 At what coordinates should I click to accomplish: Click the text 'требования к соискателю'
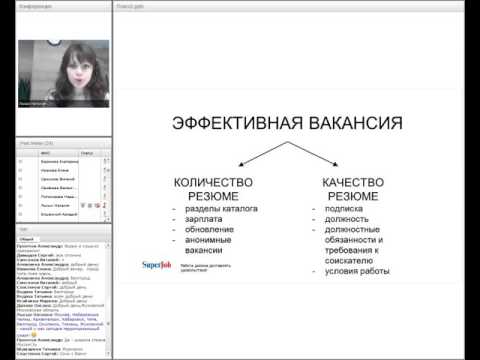352,255
